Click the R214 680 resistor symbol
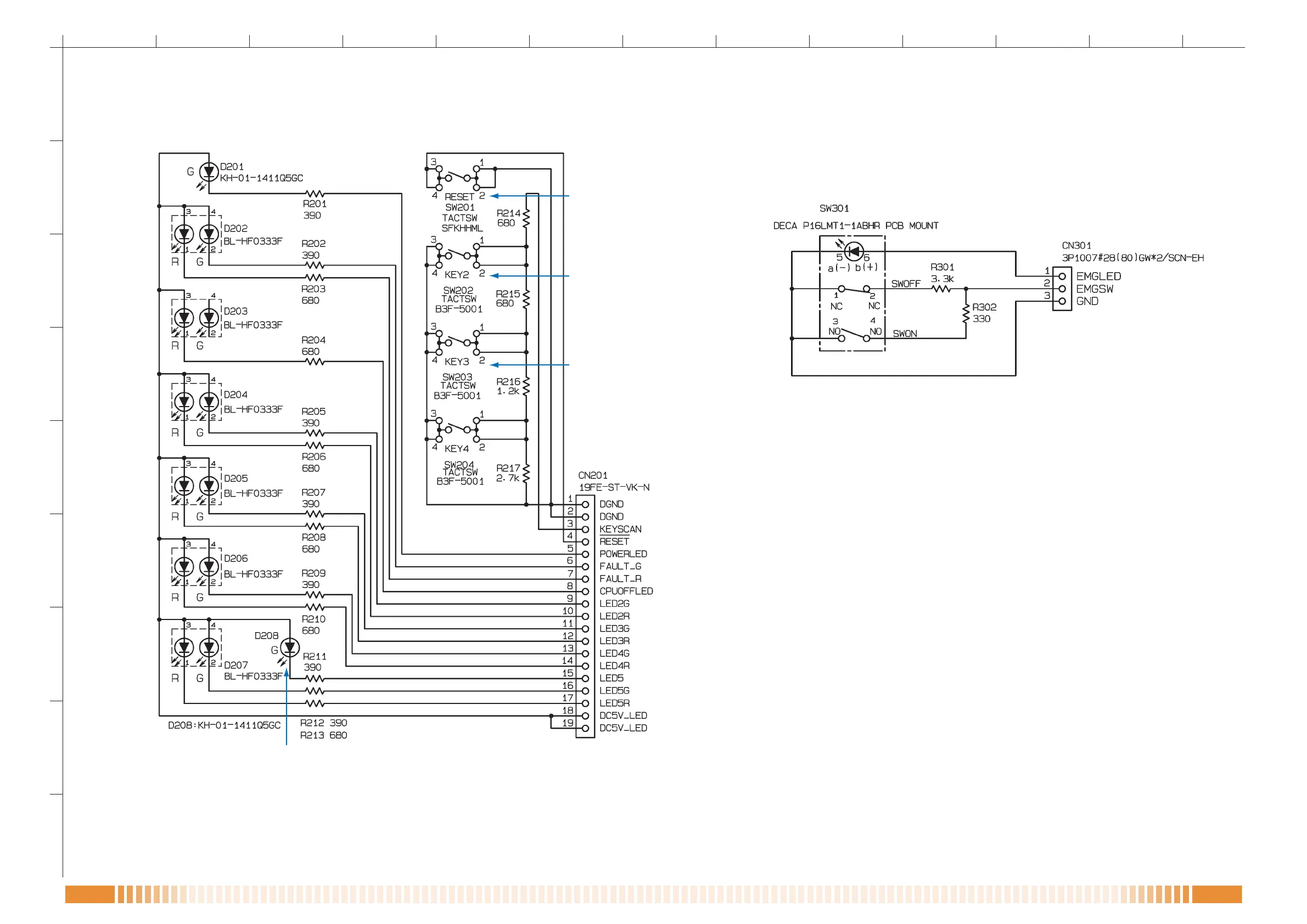1307x924 pixels. (526, 218)
